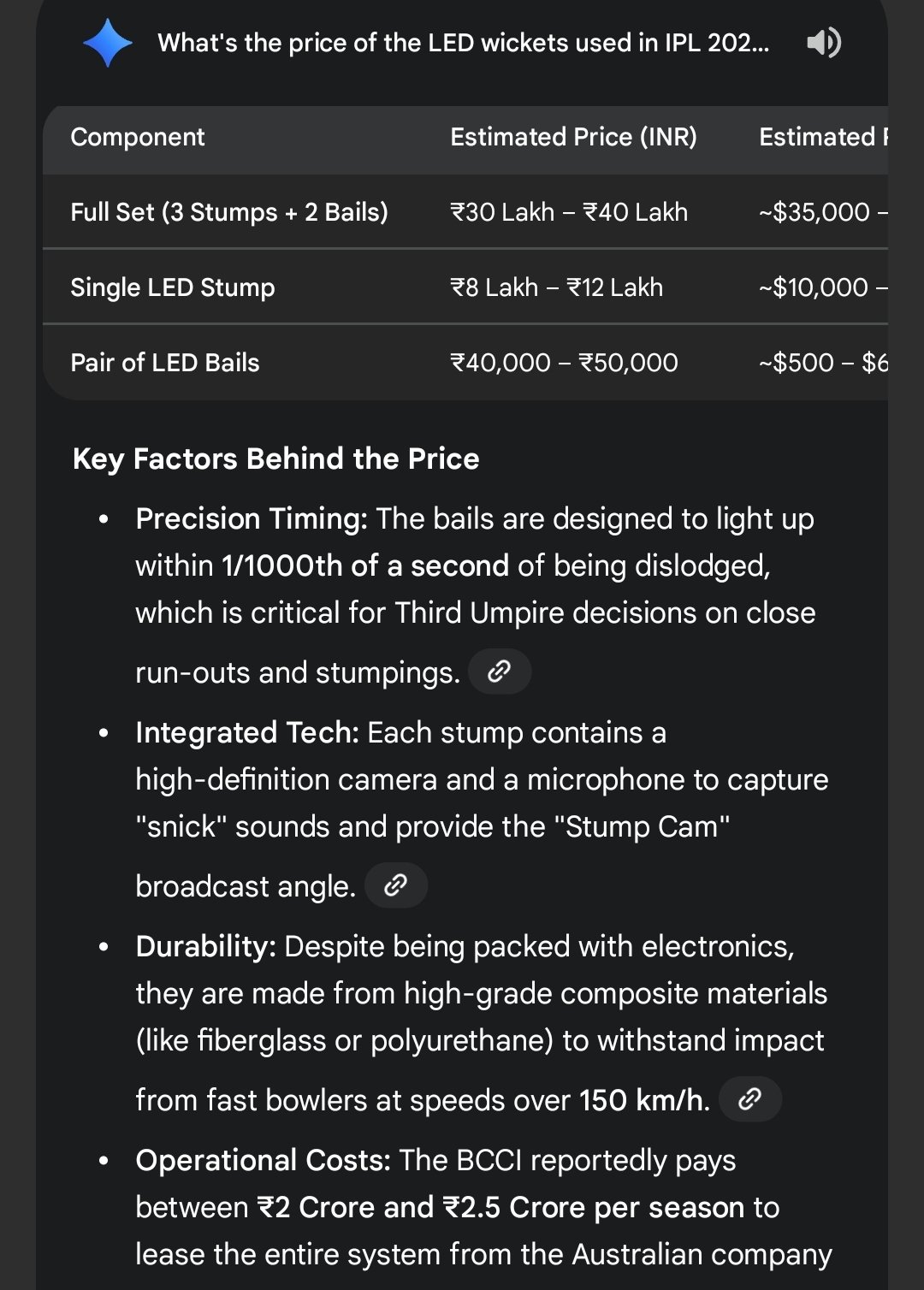Click the bold "Operational Costs:" label
924x1290 pixels.
click(263, 1160)
